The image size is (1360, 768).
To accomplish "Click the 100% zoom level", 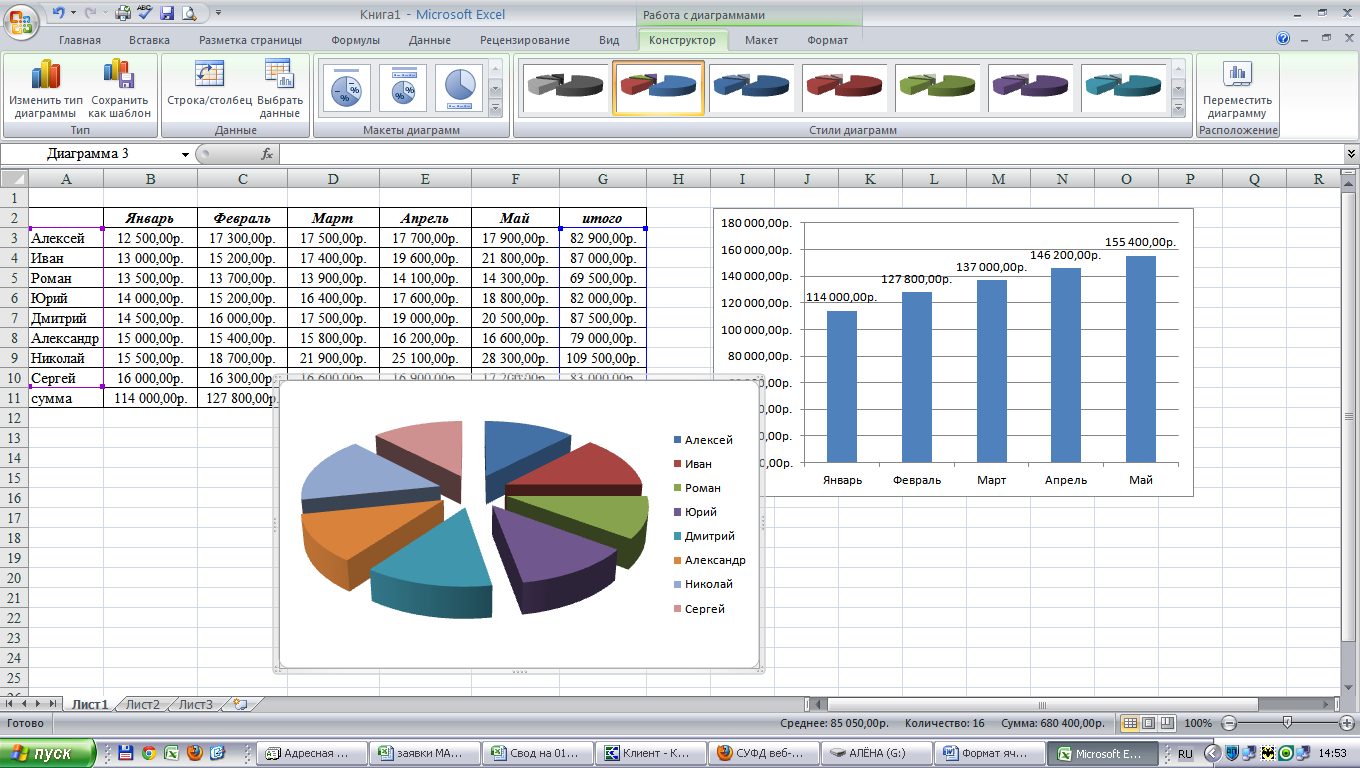I will coord(1198,723).
